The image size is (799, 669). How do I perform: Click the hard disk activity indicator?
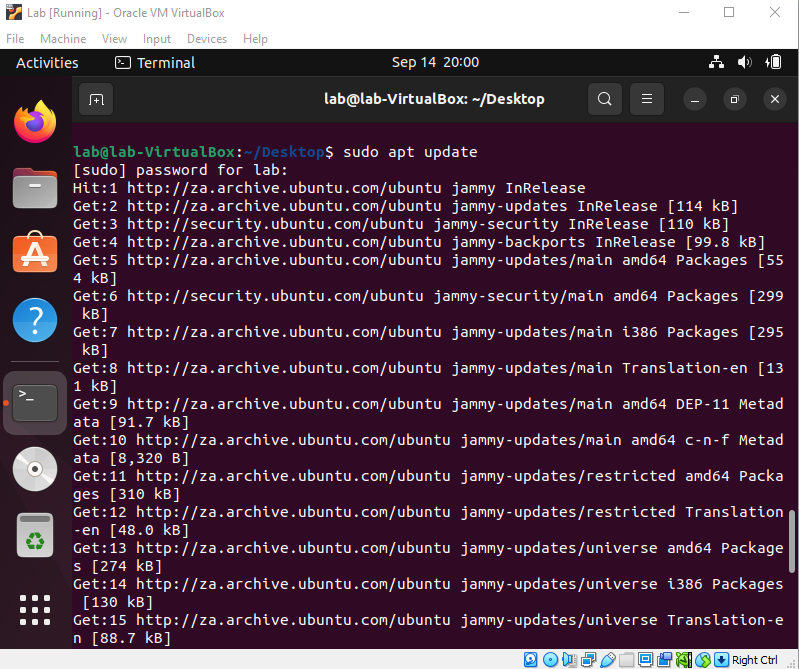pyautogui.click(x=530, y=660)
